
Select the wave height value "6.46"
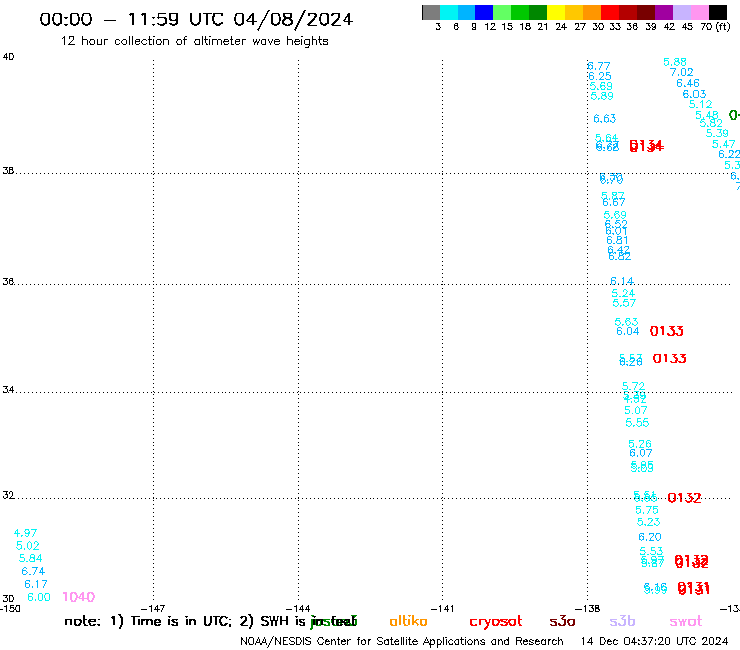point(688,84)
